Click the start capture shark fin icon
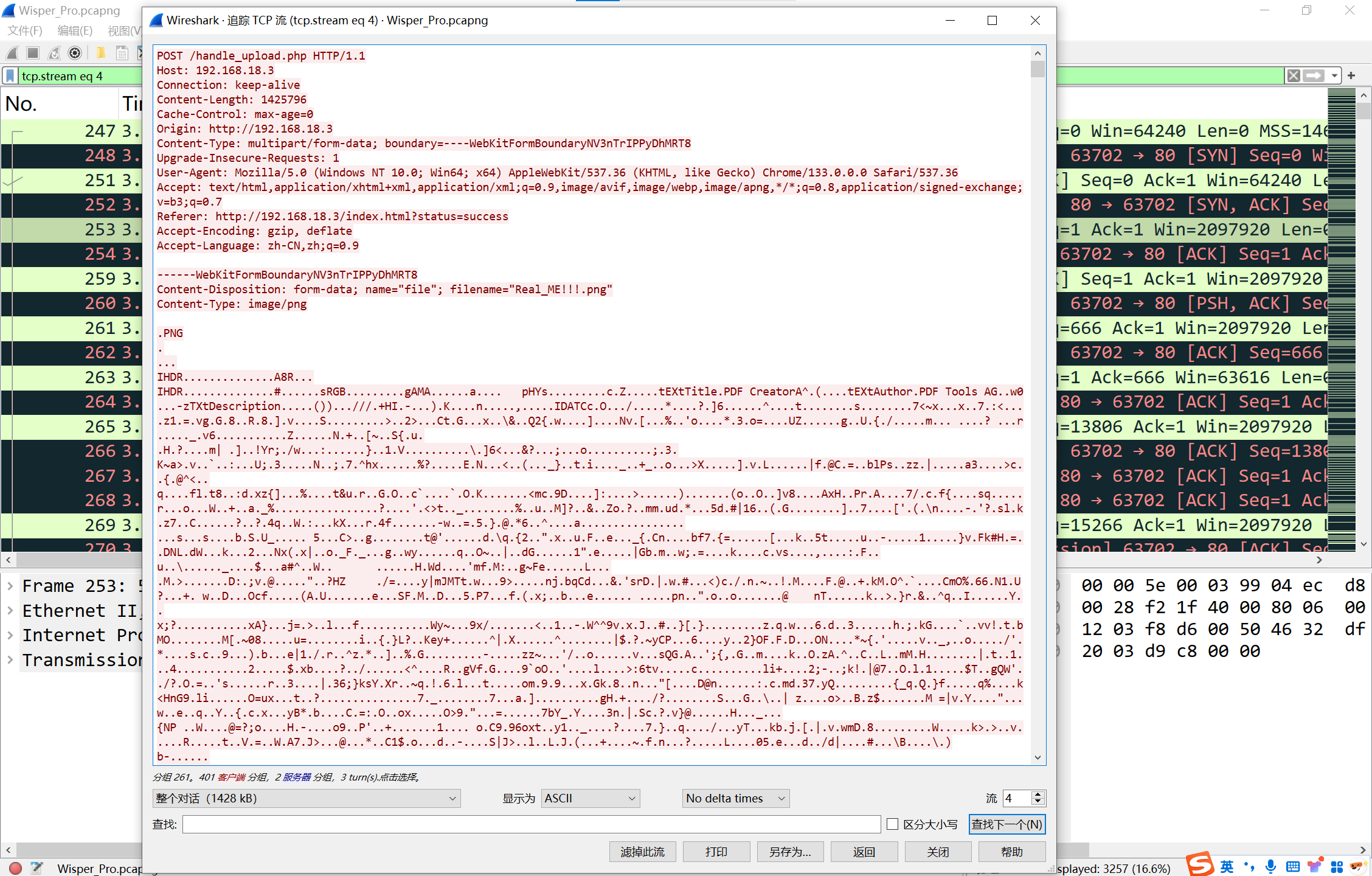Image resolution: width=1372 pixels, height=876 pixels. [x=12, y=54]
